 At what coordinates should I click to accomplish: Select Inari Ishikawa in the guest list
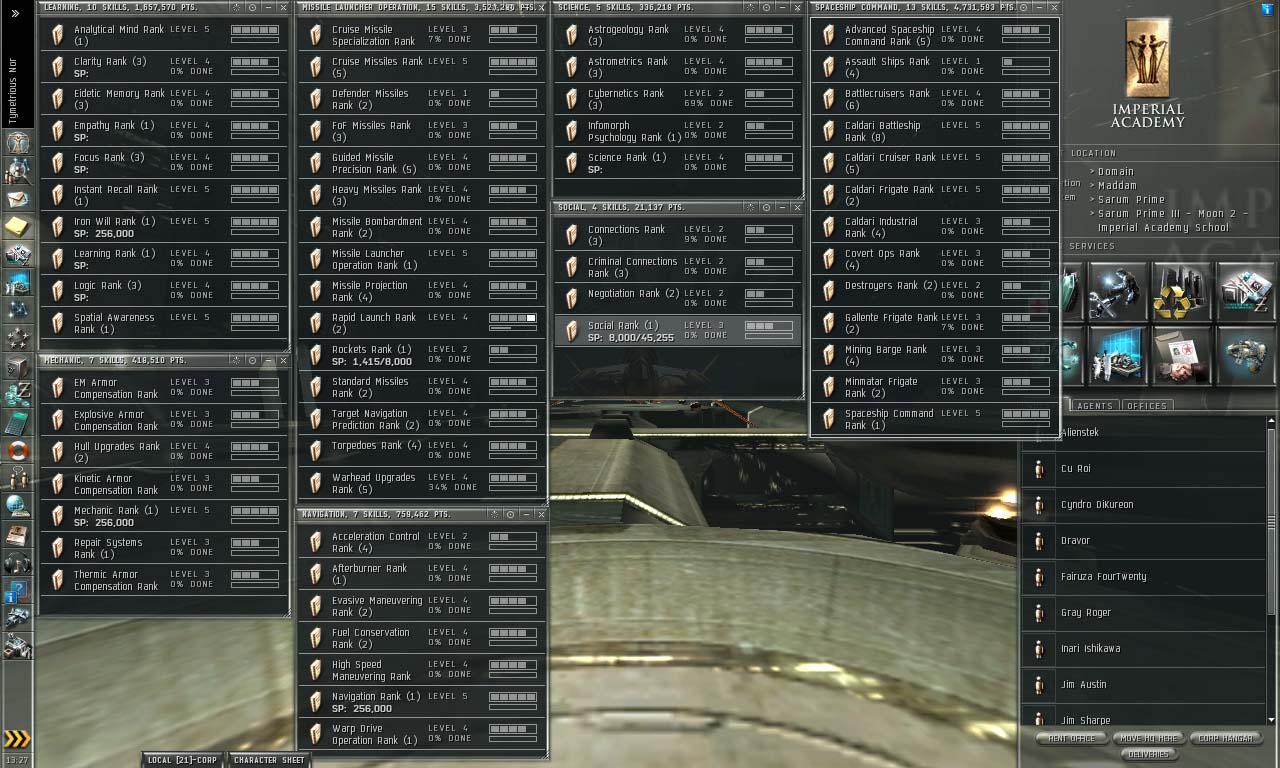(x=1144, y=649)
